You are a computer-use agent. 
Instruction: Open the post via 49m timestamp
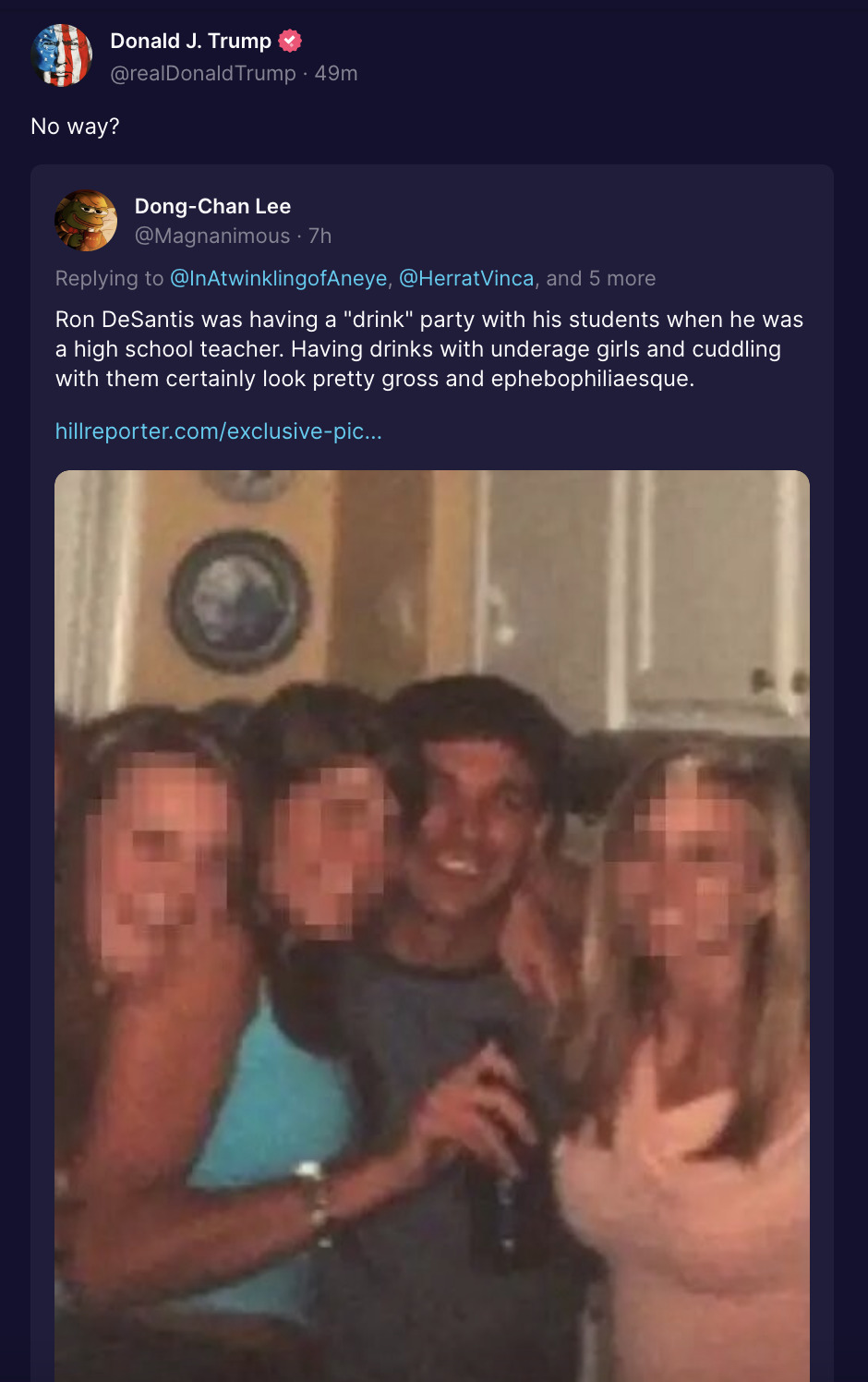coord(336,73)
